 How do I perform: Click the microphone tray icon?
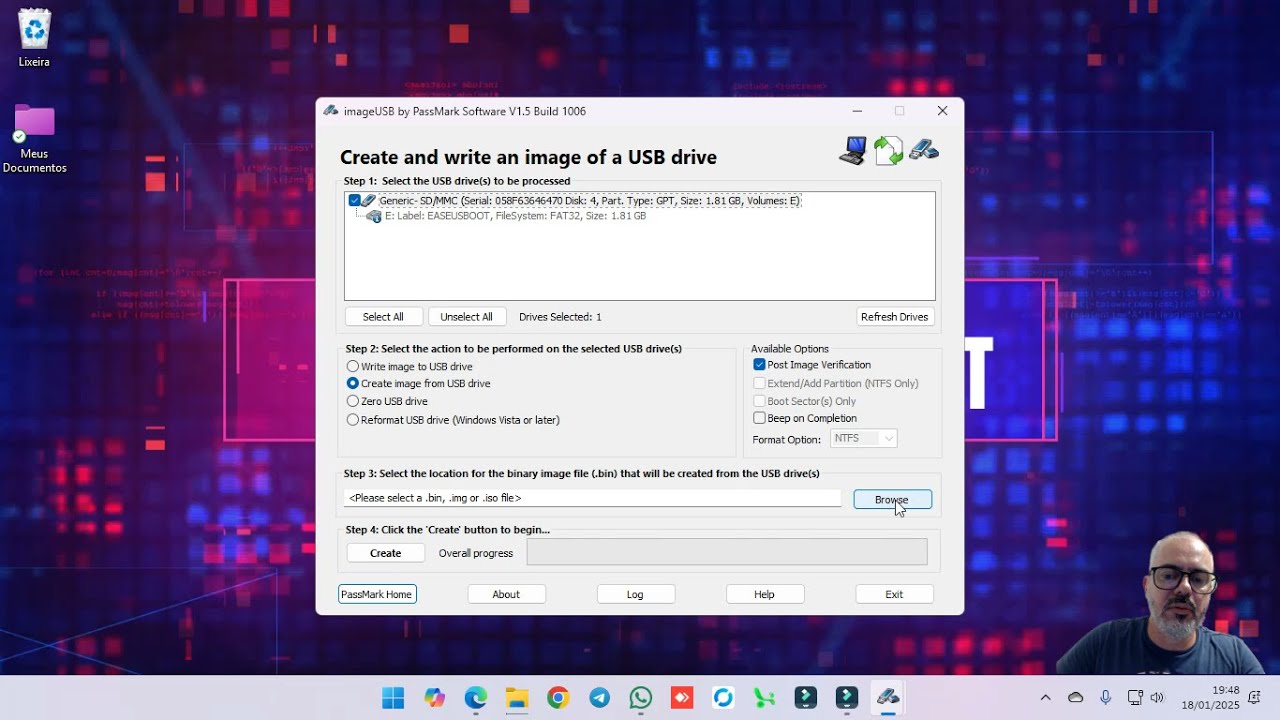[1105, 698]
